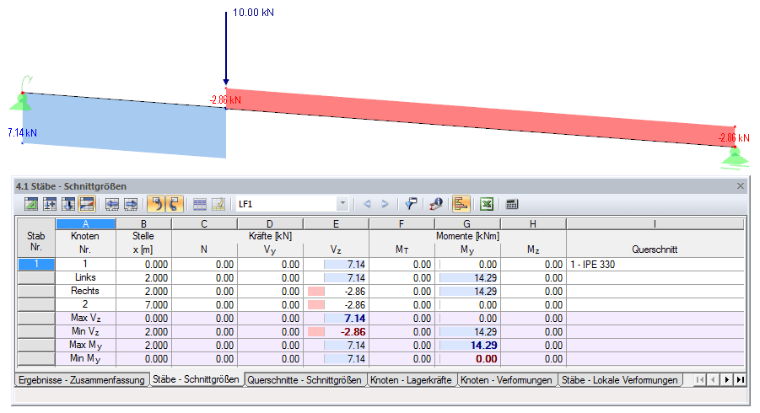Close the 4.1 Stäbe - Schnittgrößen panel
The height and width of the screenshot is (413, 760).
point(740,186)
